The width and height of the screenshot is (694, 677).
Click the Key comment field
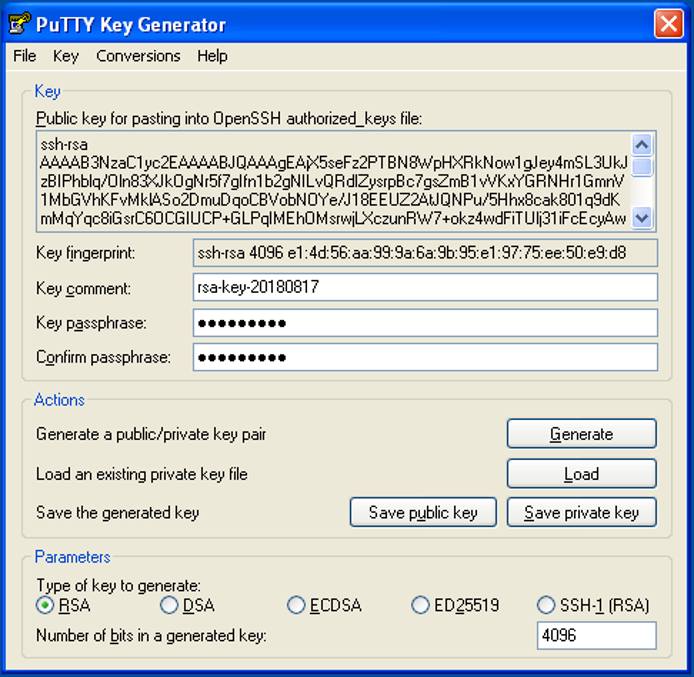tap(425, 287)
